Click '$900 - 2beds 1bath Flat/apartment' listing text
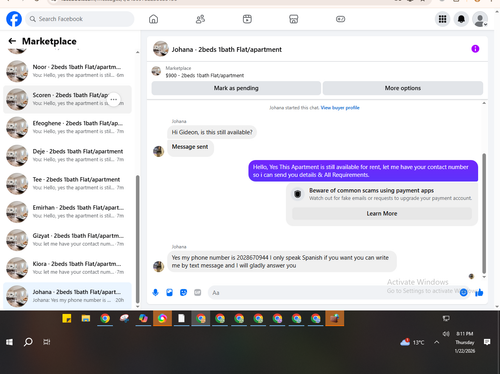The height and width of the screenshot is (374, 500). click(x=205, y=76)
